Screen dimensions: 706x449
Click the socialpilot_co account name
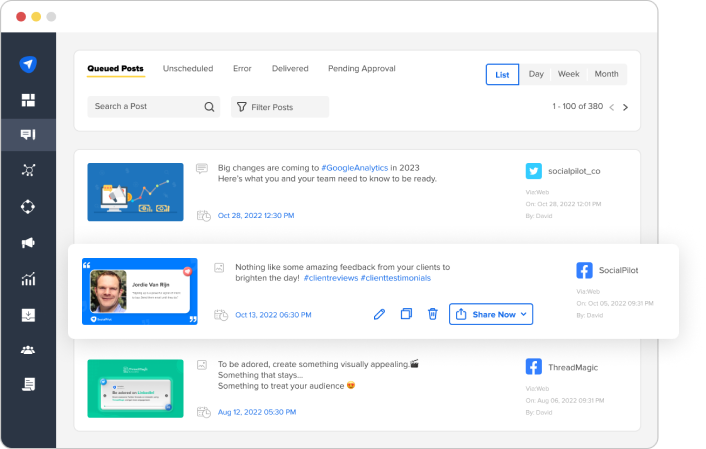pyautogui.click(x=574, y=171)
